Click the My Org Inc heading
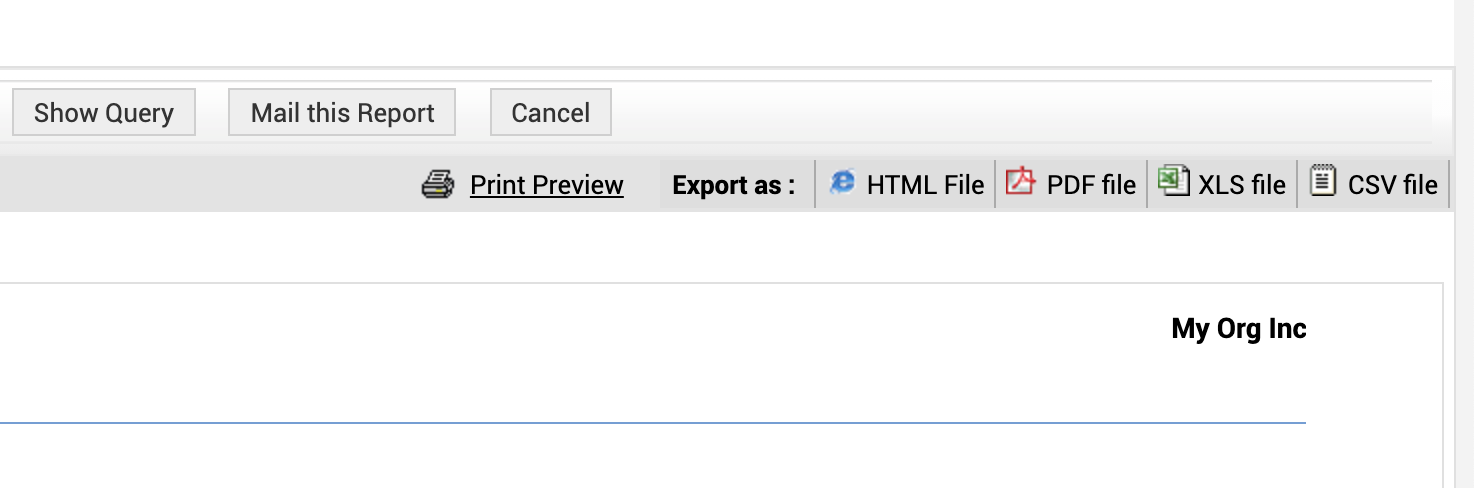 [x=1238, y=329]
